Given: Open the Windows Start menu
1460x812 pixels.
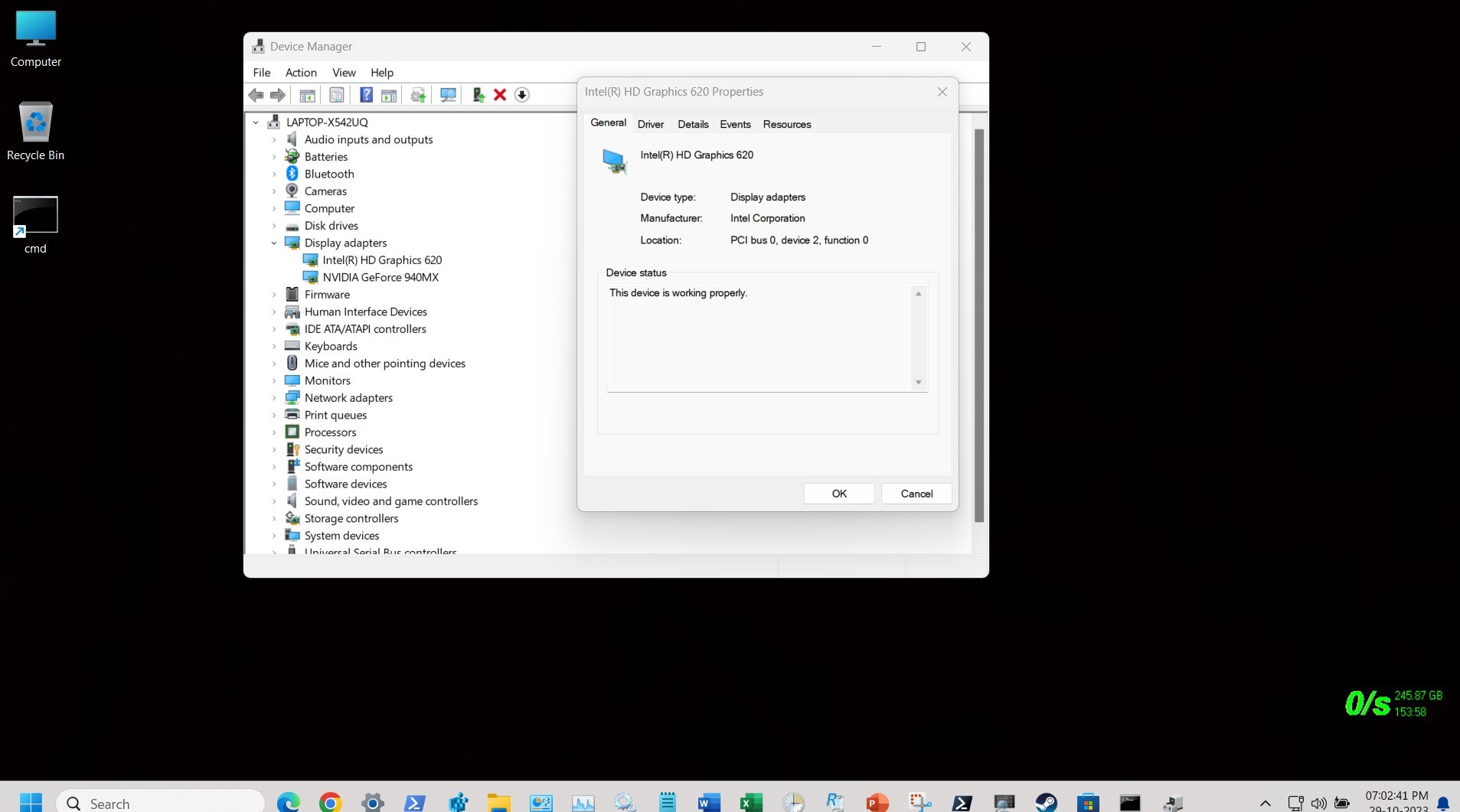Looking at the screenshot, I should (31, 802).
